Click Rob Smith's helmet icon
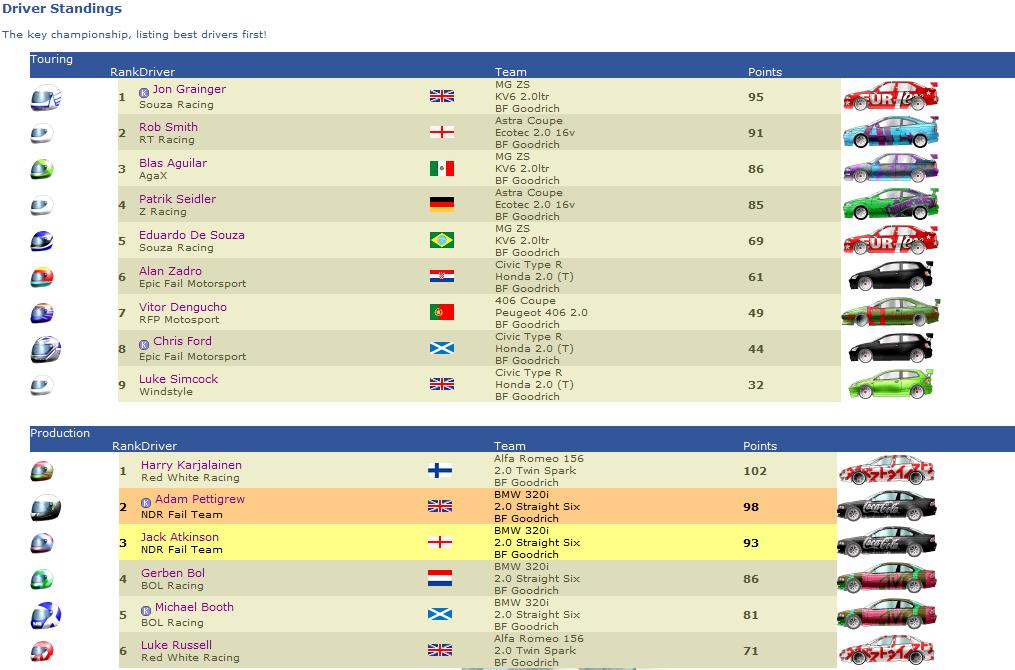 tap(41, 134)
